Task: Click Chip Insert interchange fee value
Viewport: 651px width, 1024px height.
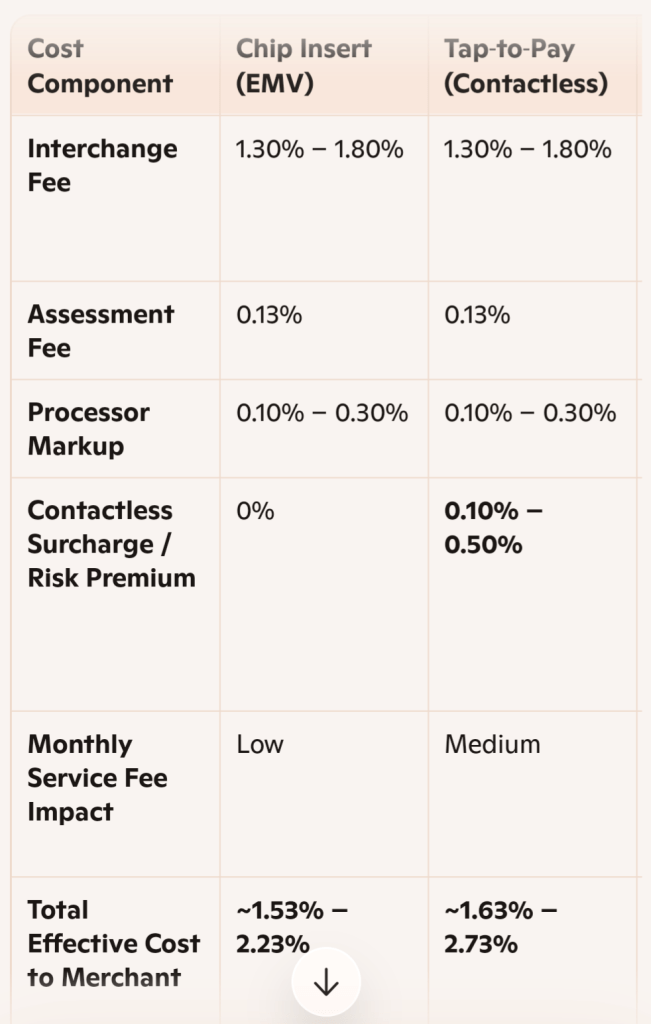Action: coord(319,150)
